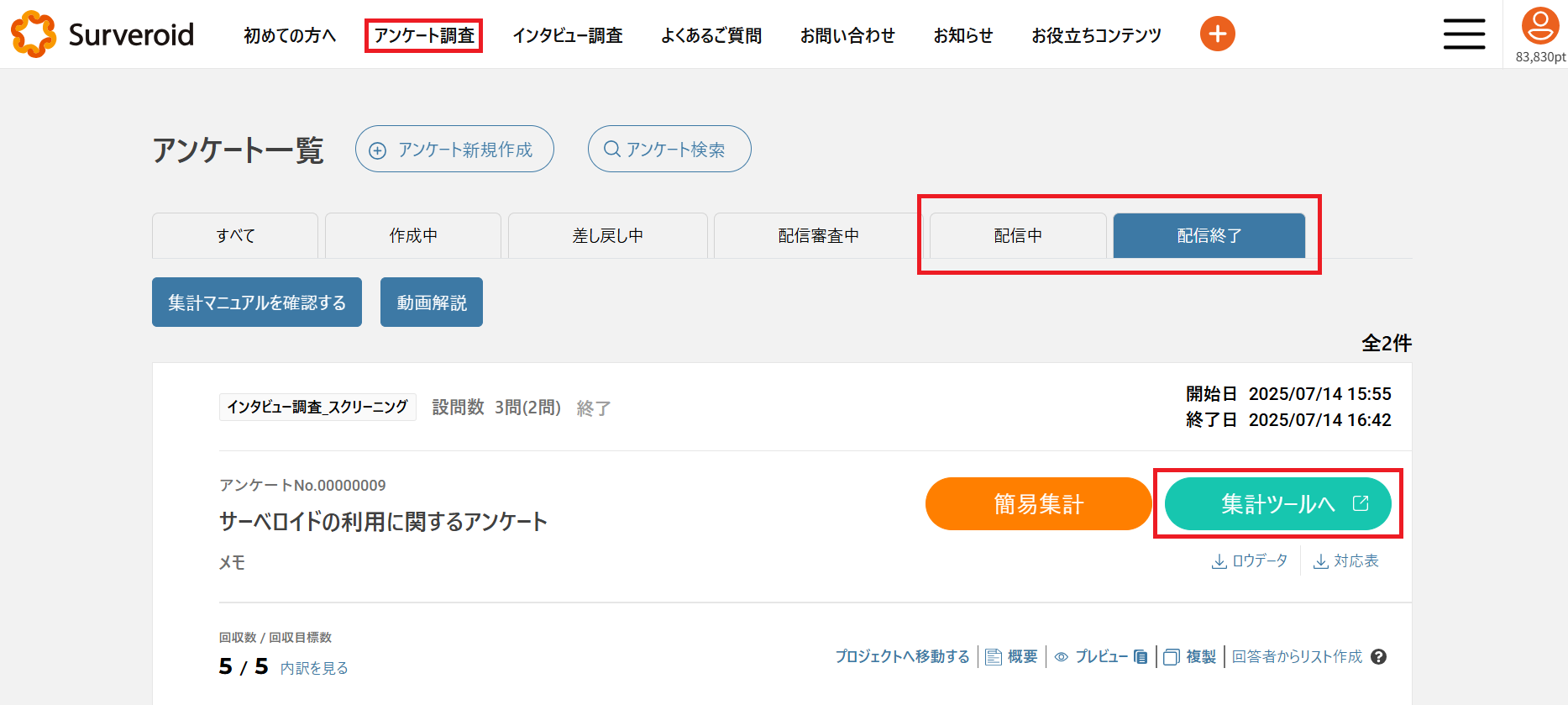Download the 対応表 file

pos(1346,561)
